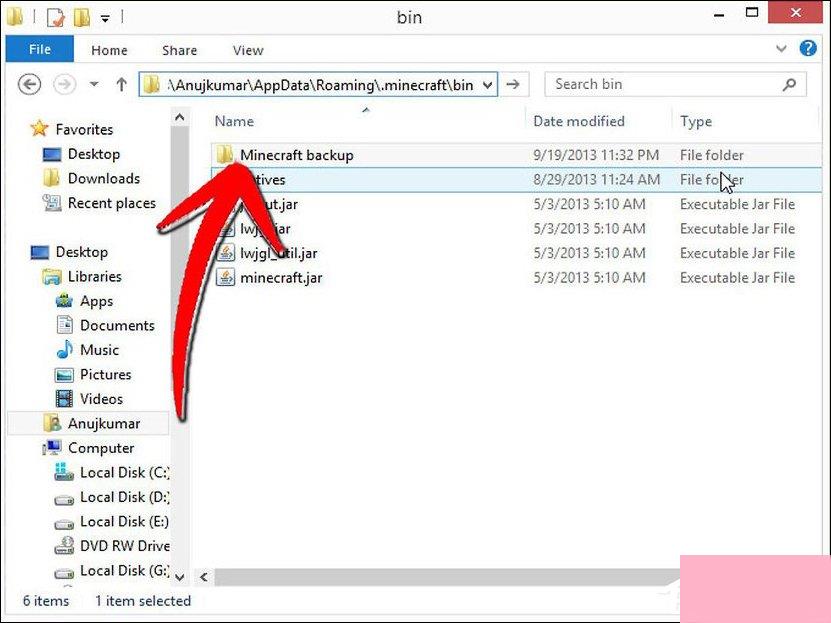Switch to the Share ribbon tab

click(180, 50)
